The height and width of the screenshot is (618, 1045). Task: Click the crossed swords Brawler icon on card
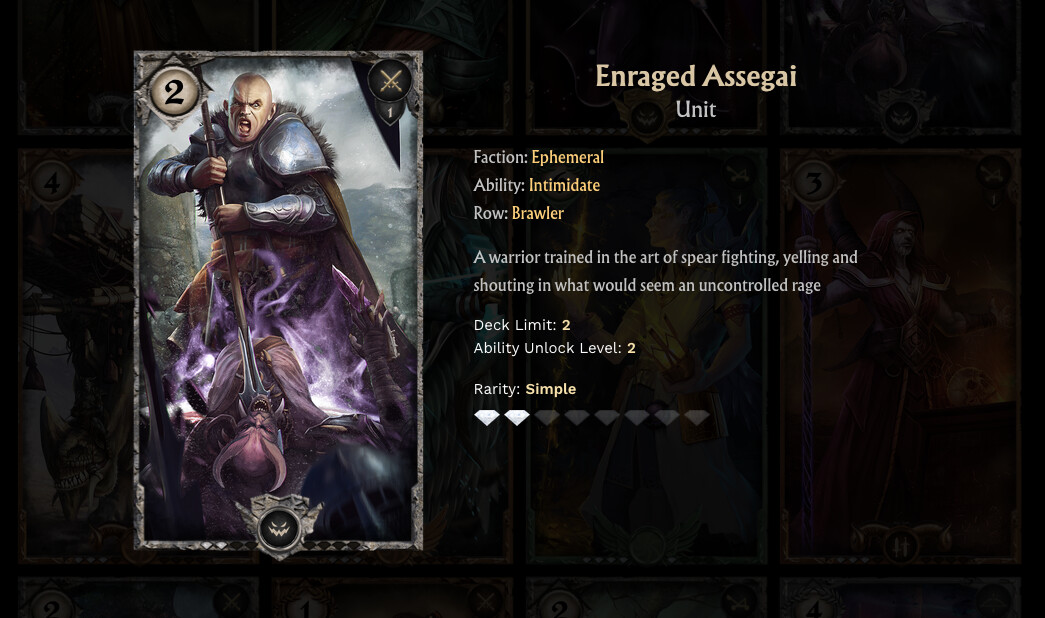point(390,81)
